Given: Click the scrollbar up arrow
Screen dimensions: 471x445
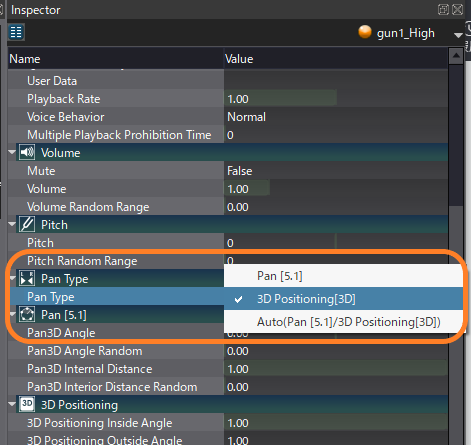Looking at the screenshot, I should 456,56.
